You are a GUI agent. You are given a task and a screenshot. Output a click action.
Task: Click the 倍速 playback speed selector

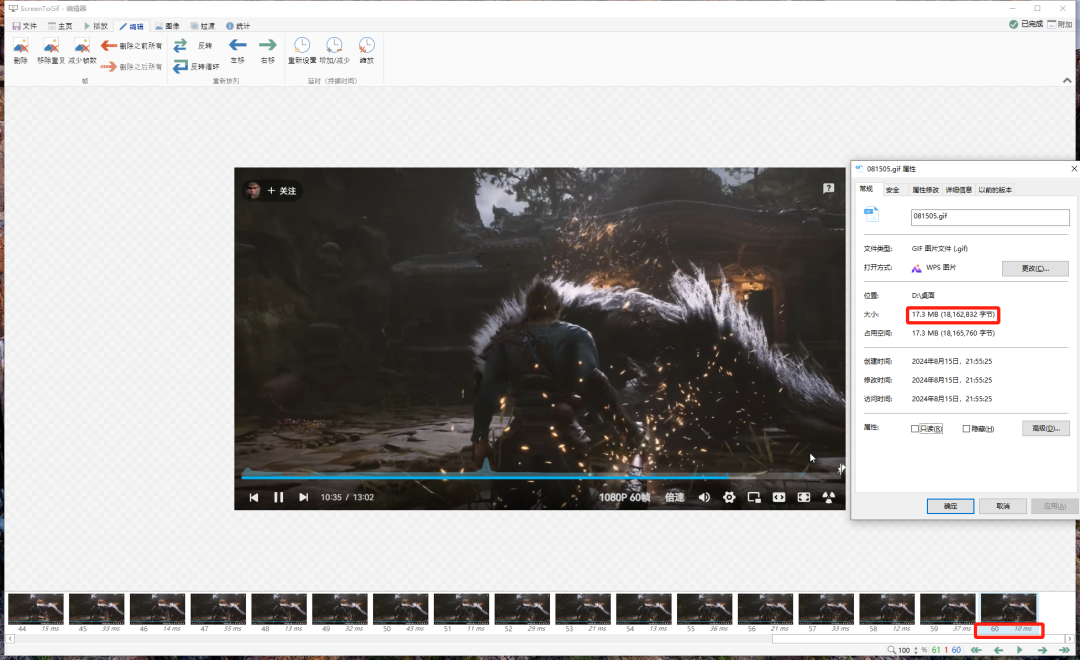pyautogui.click(x=674, y=497)
